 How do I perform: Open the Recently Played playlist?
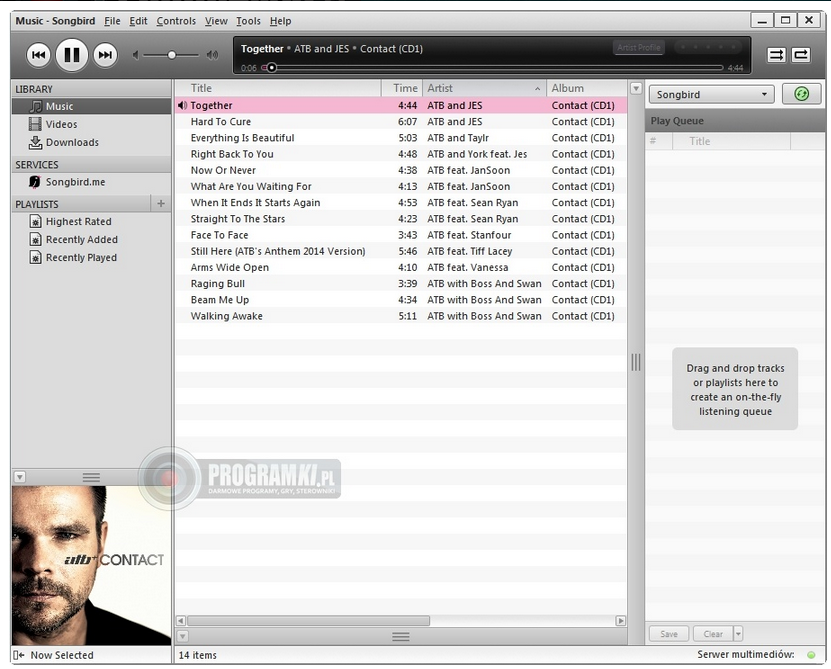91,257
